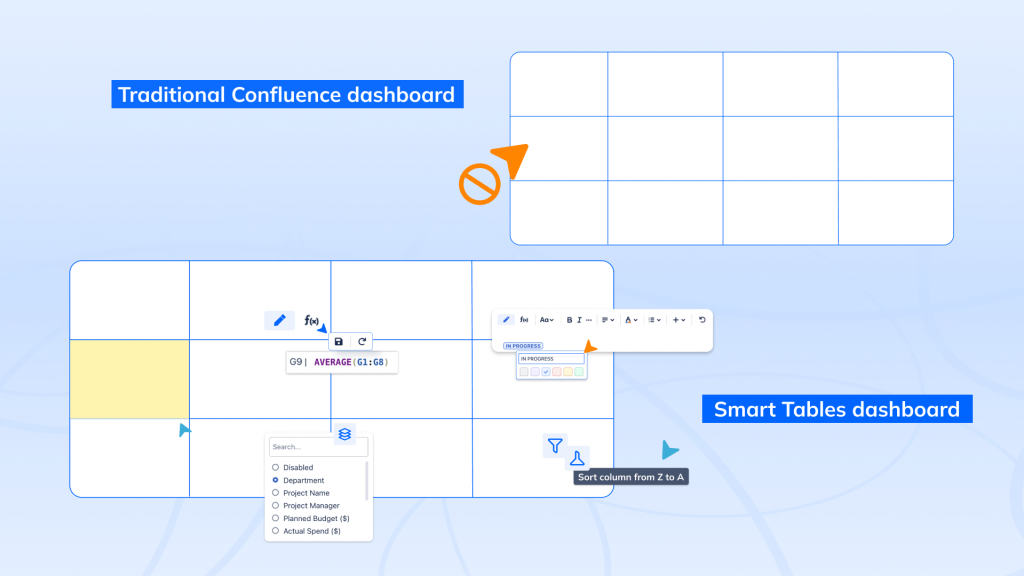Click the funnel filter icon

(x=554, y=445)
